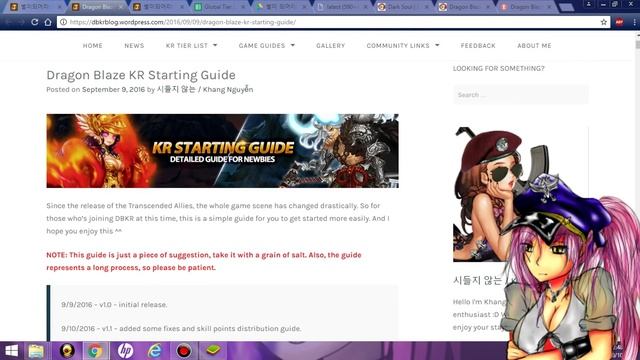Viewport: 640px width, 360px height.
Task: Open the green BlueStacks icon on taskbar
Action: click(213, 351)
